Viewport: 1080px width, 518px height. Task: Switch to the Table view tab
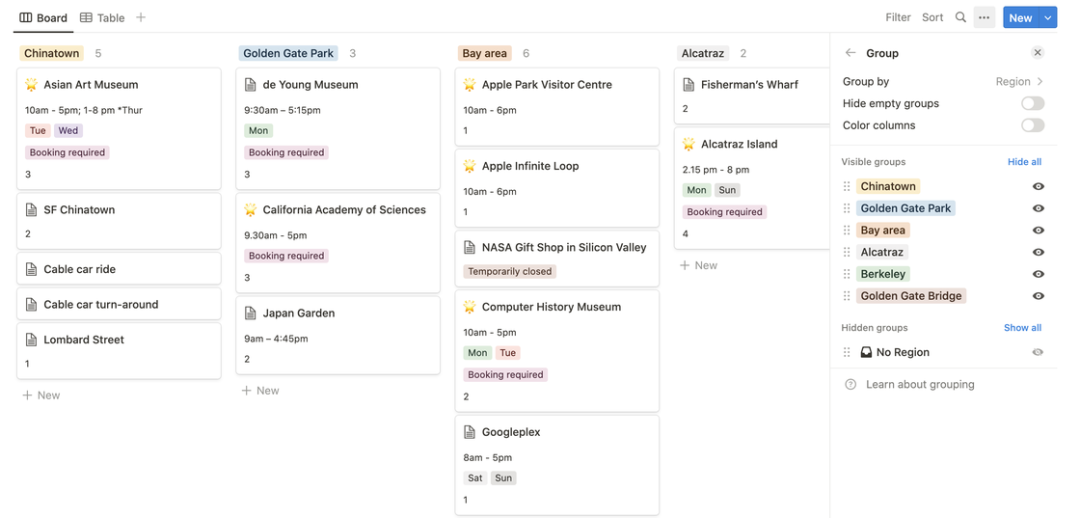[x=103, y=18]
